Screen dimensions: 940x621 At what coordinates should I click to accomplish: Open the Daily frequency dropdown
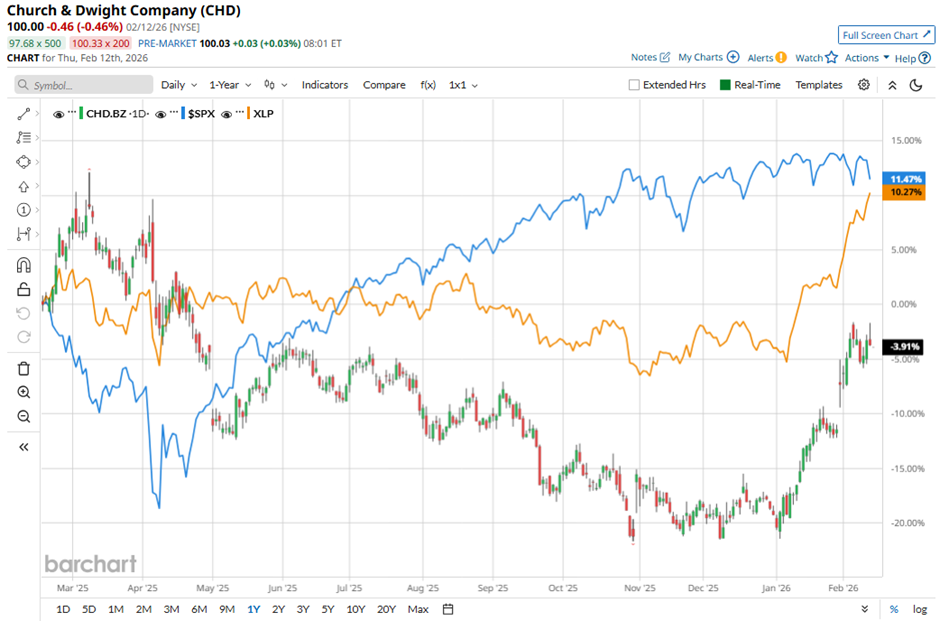pyautogui.click(x=178, y=85)
